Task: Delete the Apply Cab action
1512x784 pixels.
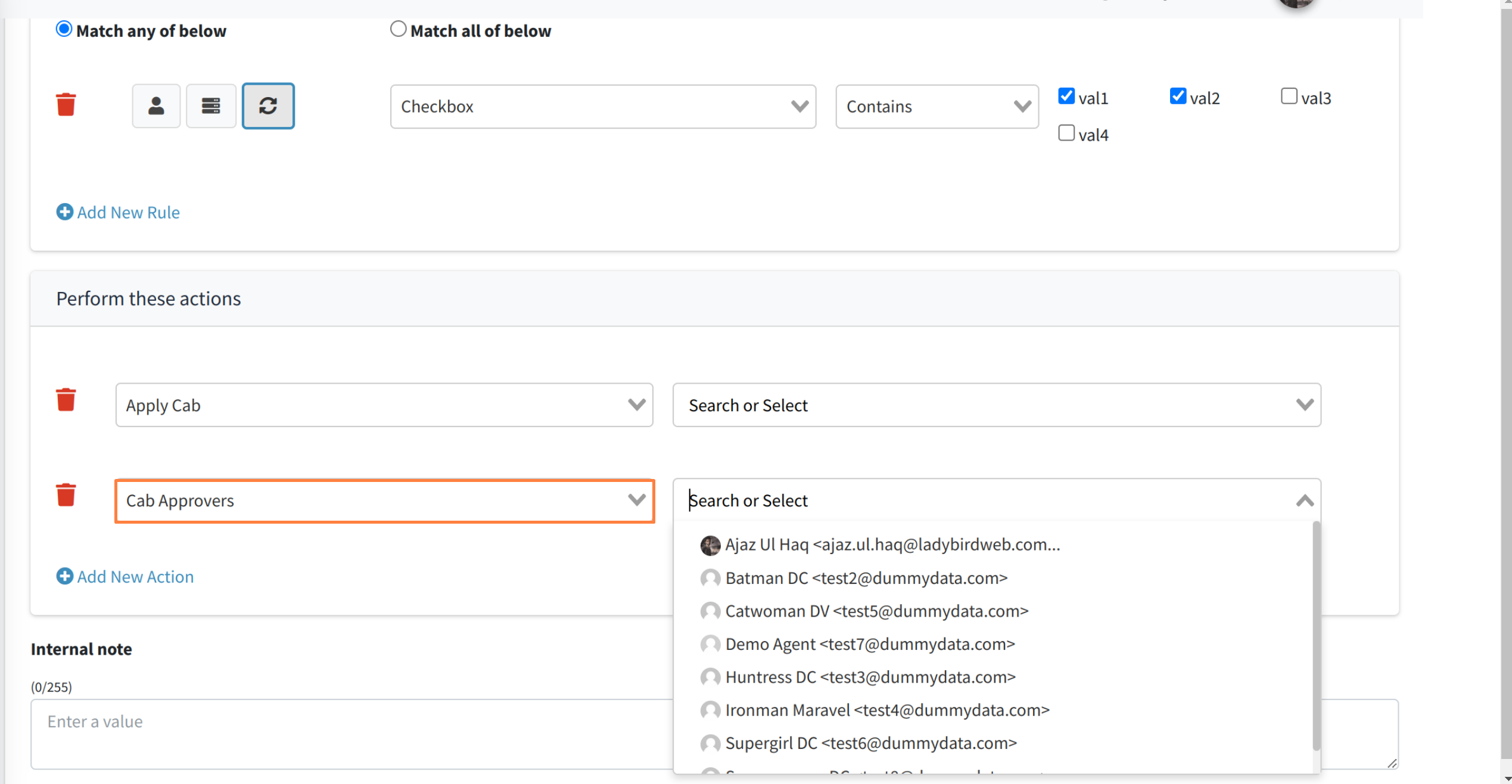Action: (66, 400)
